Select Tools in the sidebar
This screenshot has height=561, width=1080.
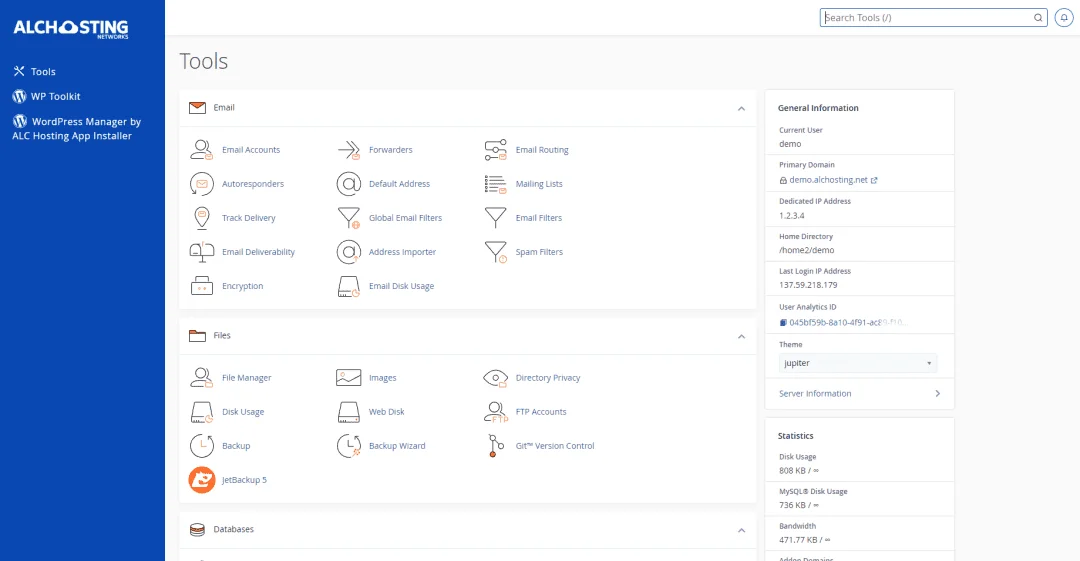click(x=34, y=72)
